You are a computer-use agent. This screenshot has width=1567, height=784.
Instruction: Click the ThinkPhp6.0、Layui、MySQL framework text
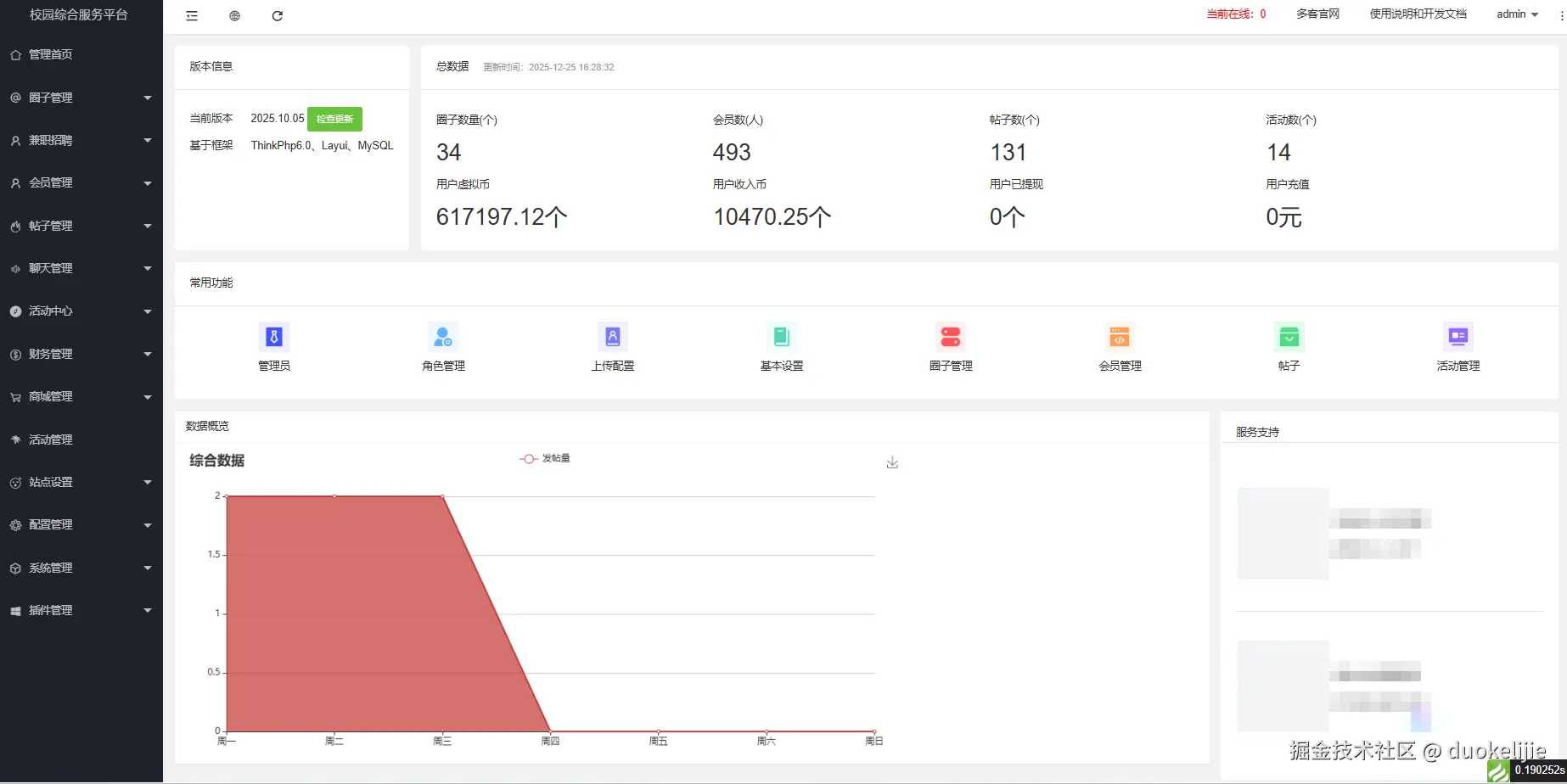coord(323,146)
